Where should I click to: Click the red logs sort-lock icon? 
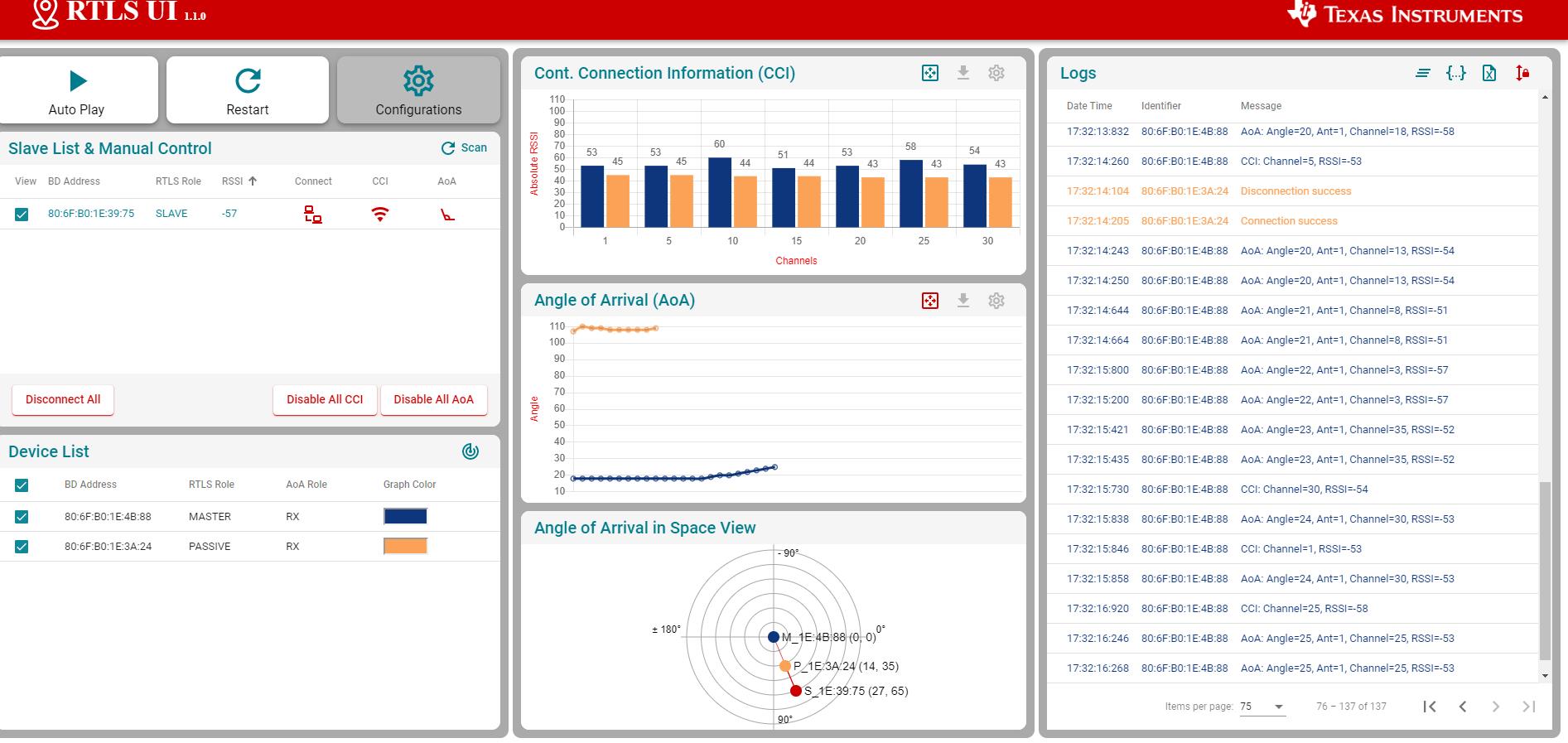pos(1522,73)
